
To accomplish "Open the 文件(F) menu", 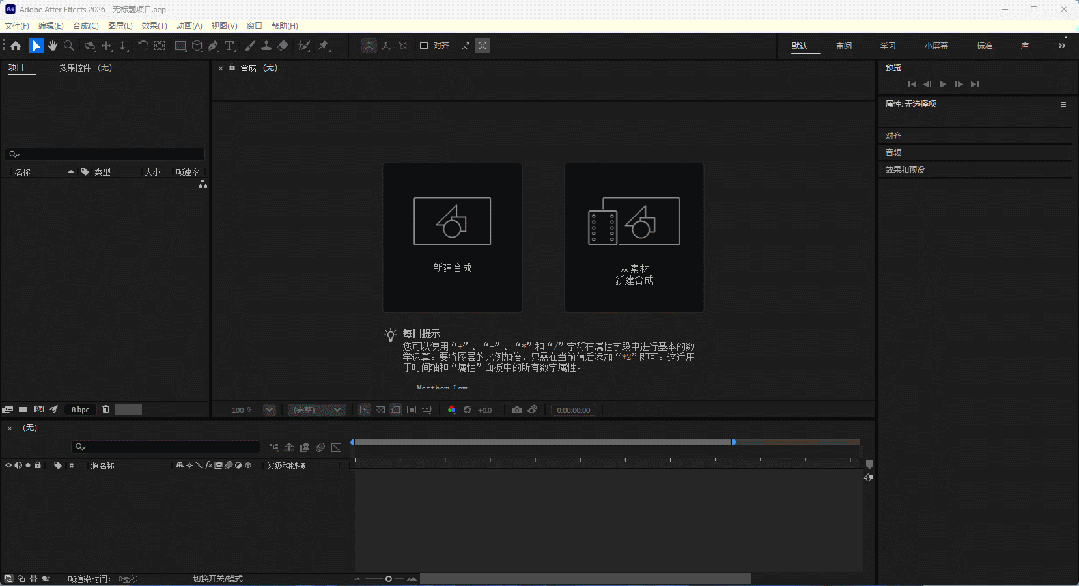I will [x=17, y=25].
